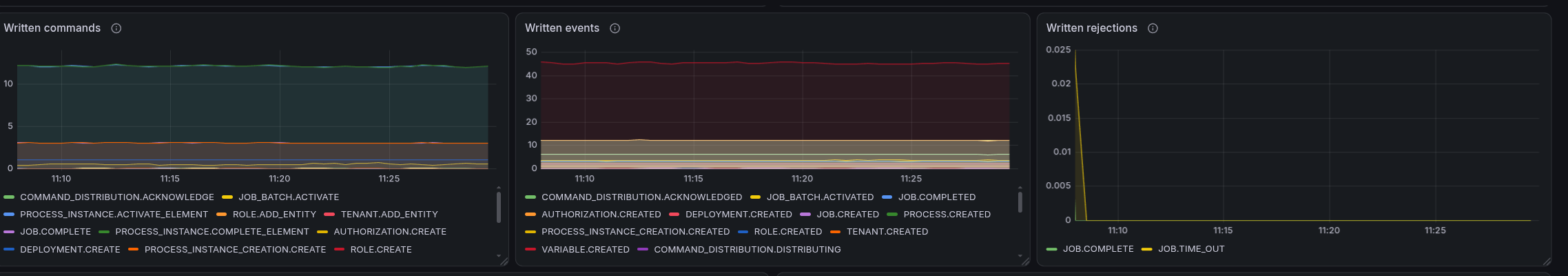Screen dimensions: 1568x276
Task: Click info icon beside Written commands title
Action: click(116, 28)
